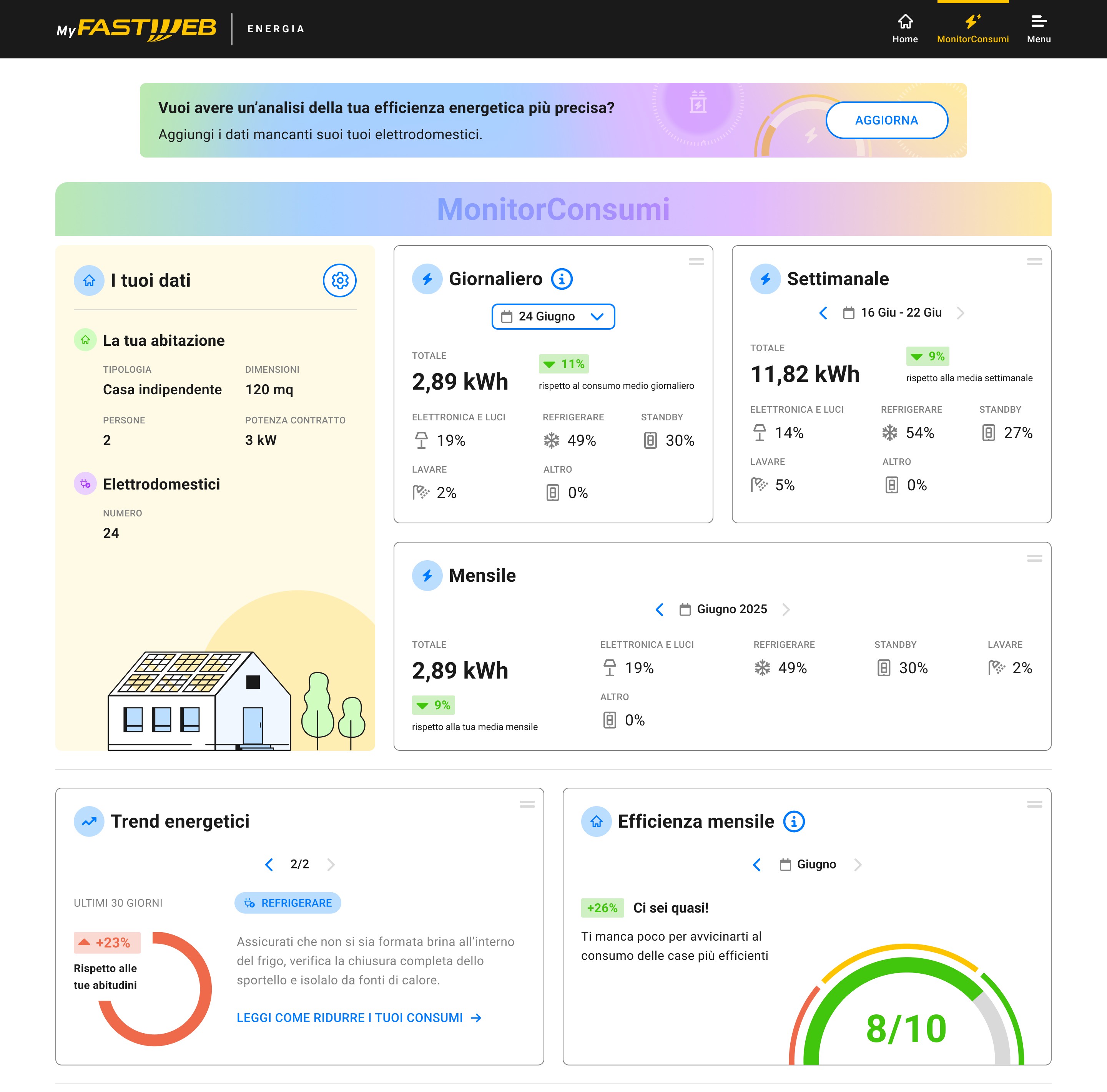This screenshot has width=1107, height=1092.
Task: Select the calendar icon in the Mensile card
Action: coord(685,609)
